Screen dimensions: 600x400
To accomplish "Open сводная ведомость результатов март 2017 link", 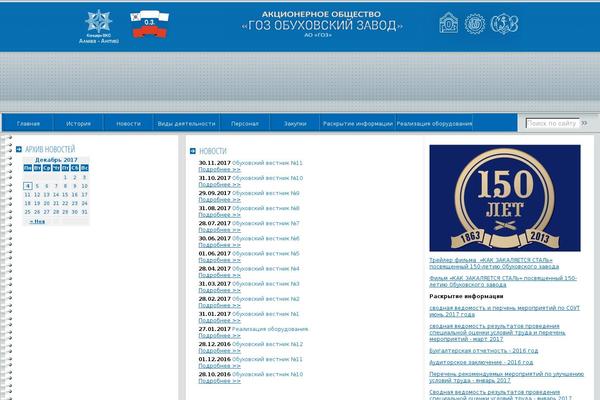I will (x=497, y=332).
